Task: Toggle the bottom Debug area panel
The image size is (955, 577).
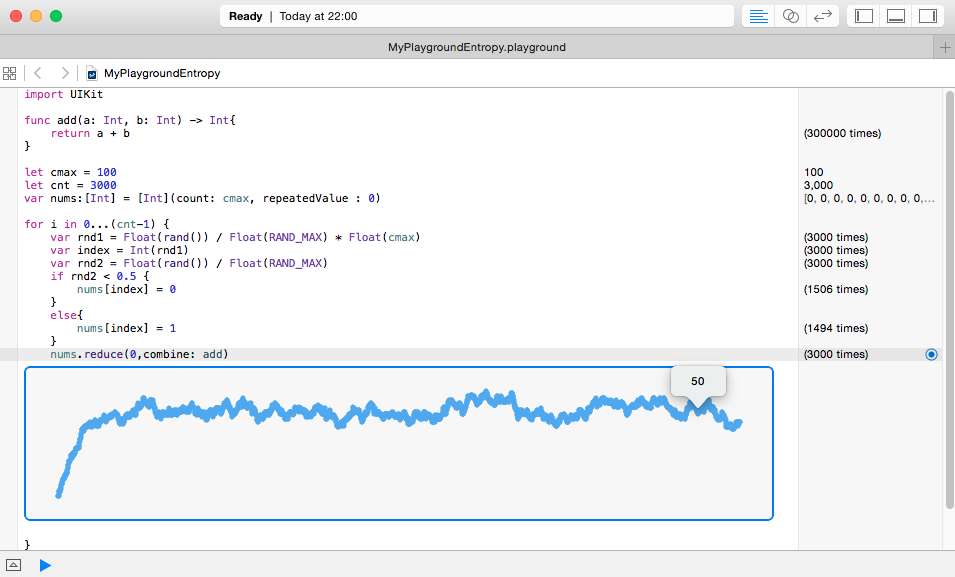Action: tap(896, 16)
